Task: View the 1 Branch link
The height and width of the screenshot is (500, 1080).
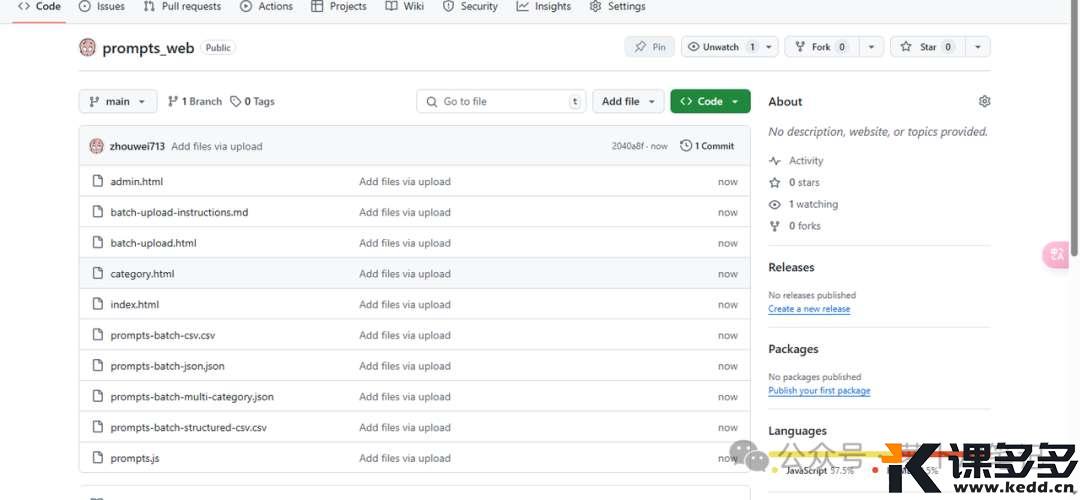Action: point(195,101)
